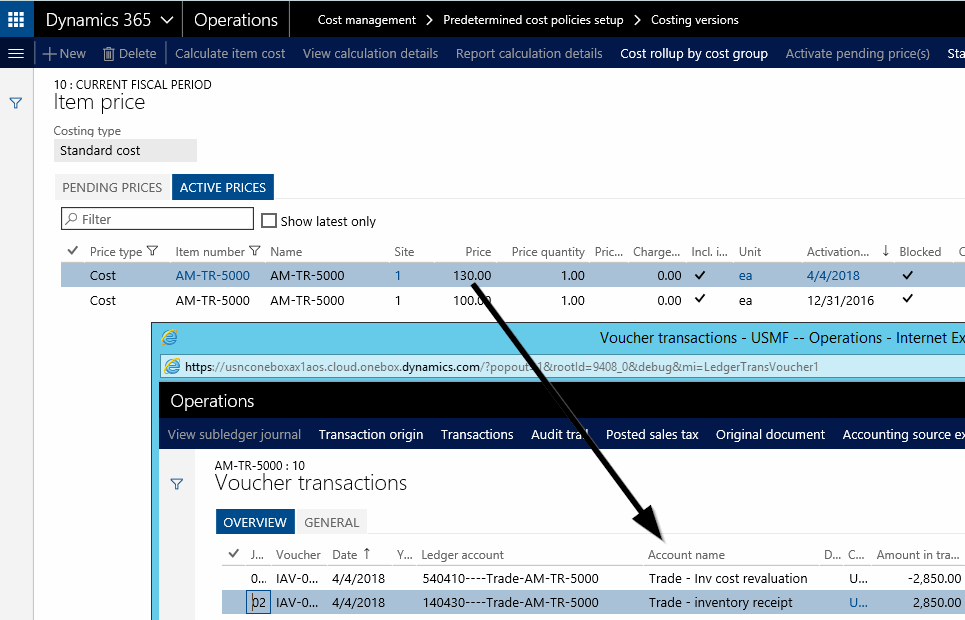965x620 pixels.
Task: Click the Item number column filter icon
Action: click(255, 252)
